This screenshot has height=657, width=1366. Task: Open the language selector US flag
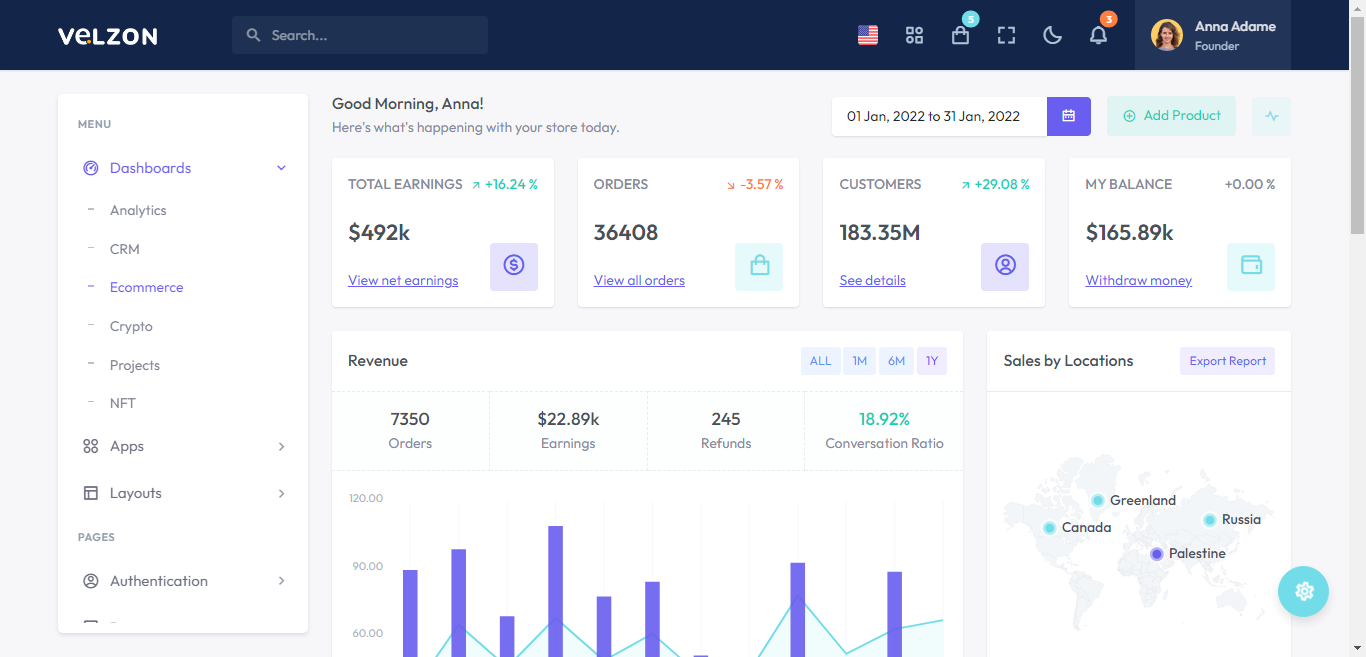pos(867,35)
